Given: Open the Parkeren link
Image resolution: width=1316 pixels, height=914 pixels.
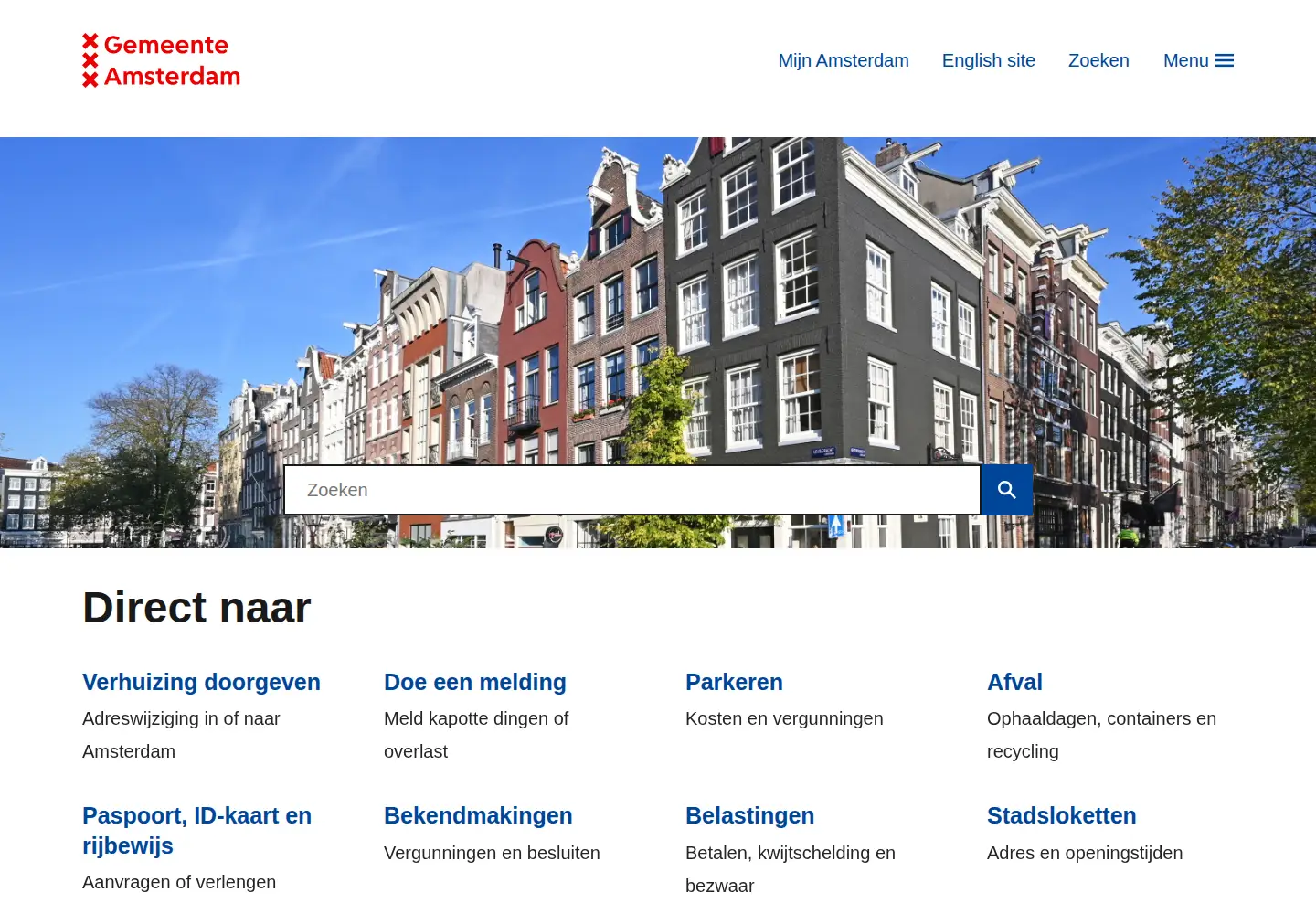Looking at the screenshot, I should tap(734, 682).
